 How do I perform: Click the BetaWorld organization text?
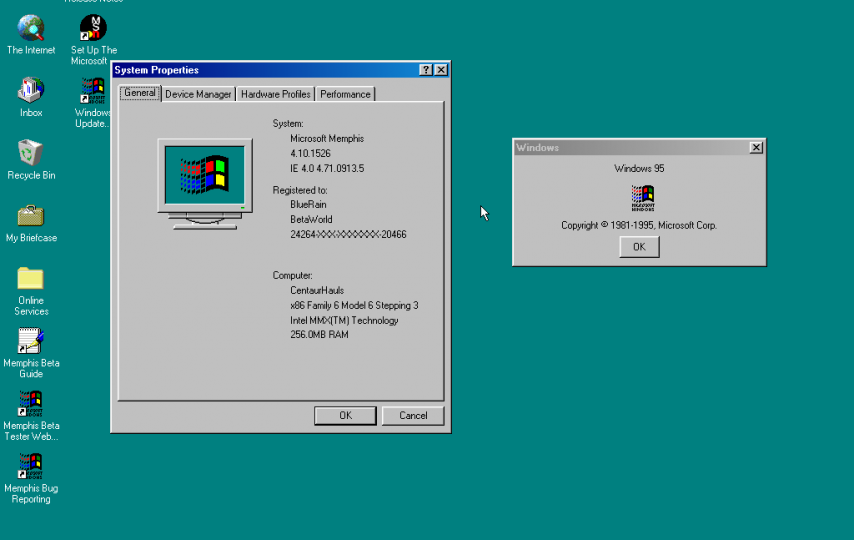point(311,220)
